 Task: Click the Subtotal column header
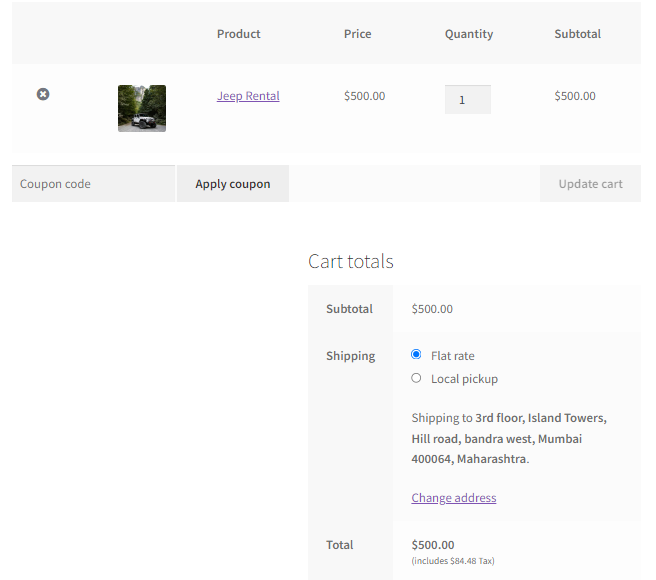(x=577, y=34)
